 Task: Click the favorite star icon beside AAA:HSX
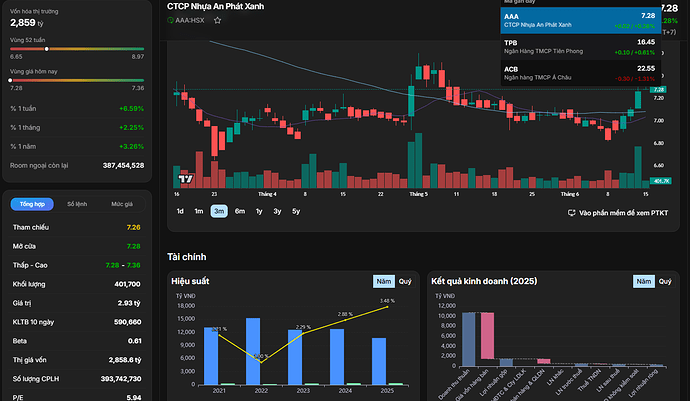click(217, 20)
